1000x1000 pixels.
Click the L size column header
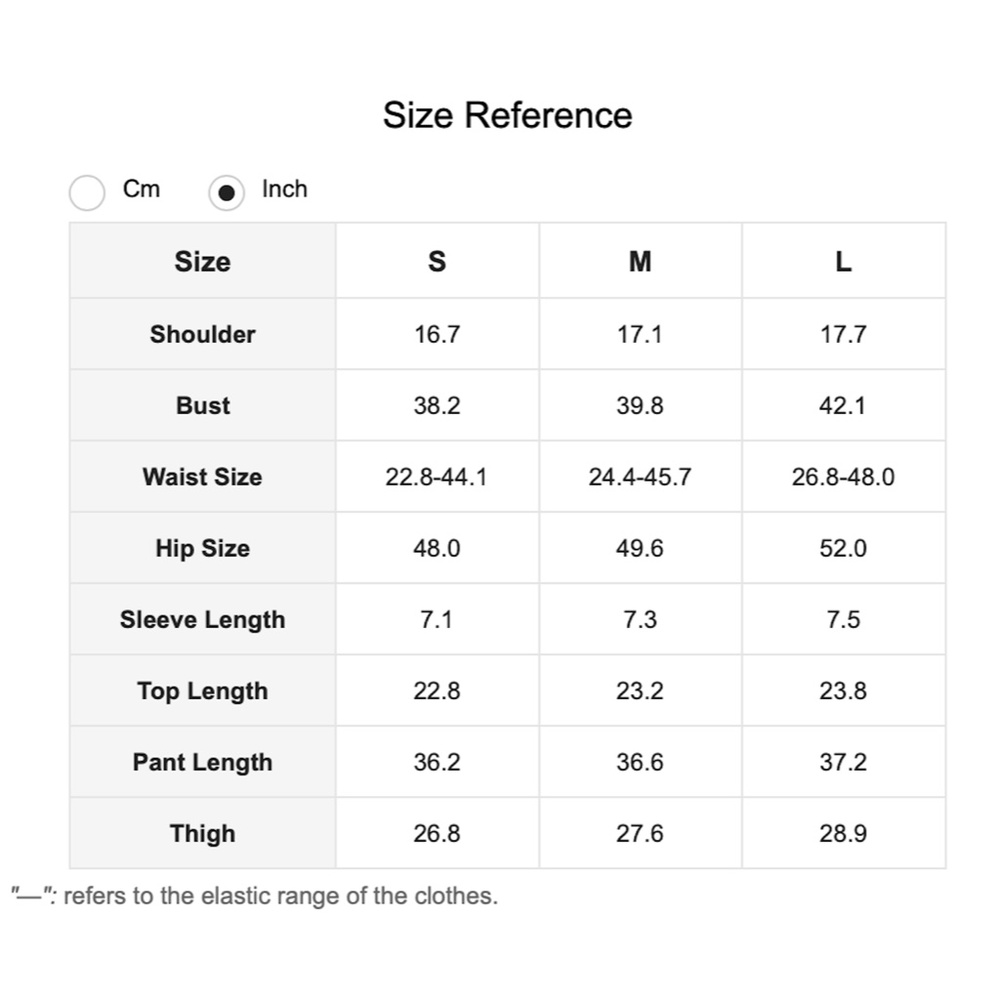pos(844,261)
